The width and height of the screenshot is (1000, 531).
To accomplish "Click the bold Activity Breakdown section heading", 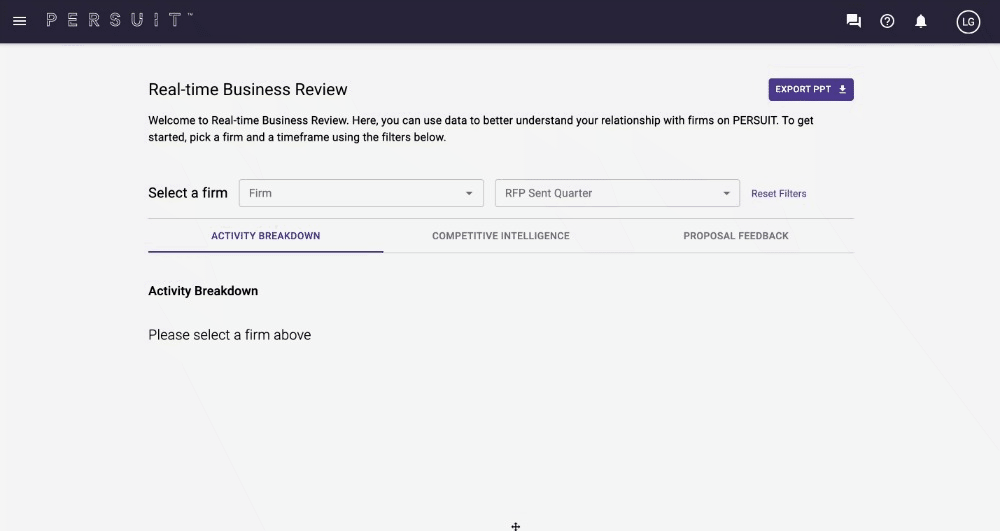I will 203,291.
